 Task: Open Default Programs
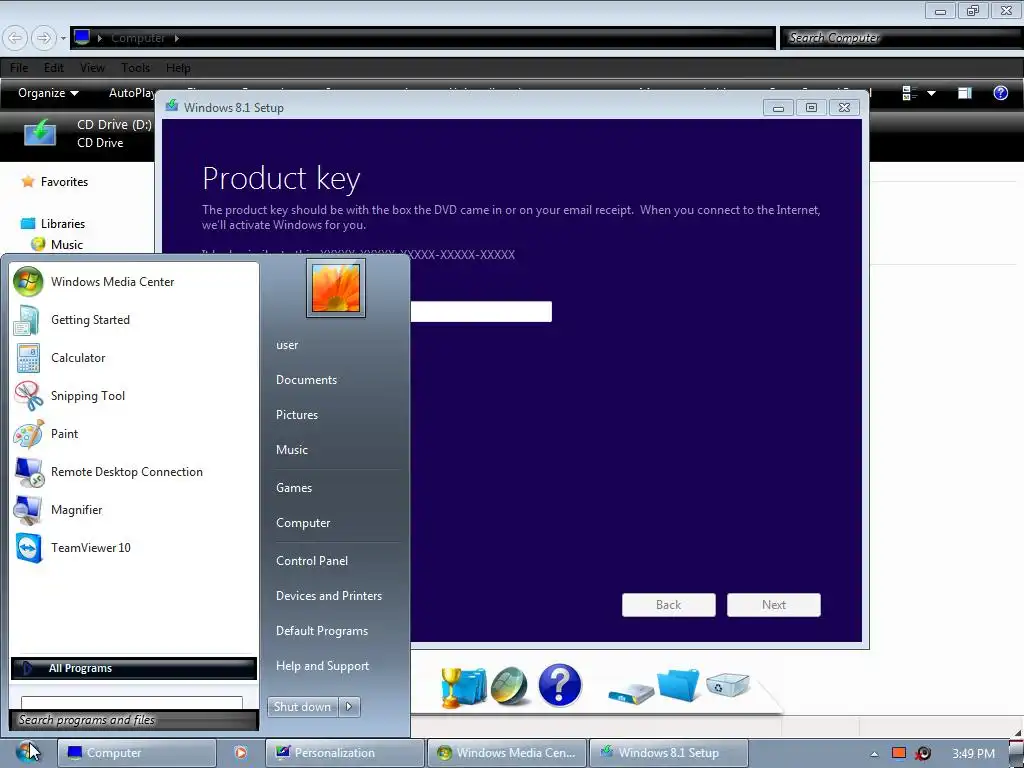point(322,631)
